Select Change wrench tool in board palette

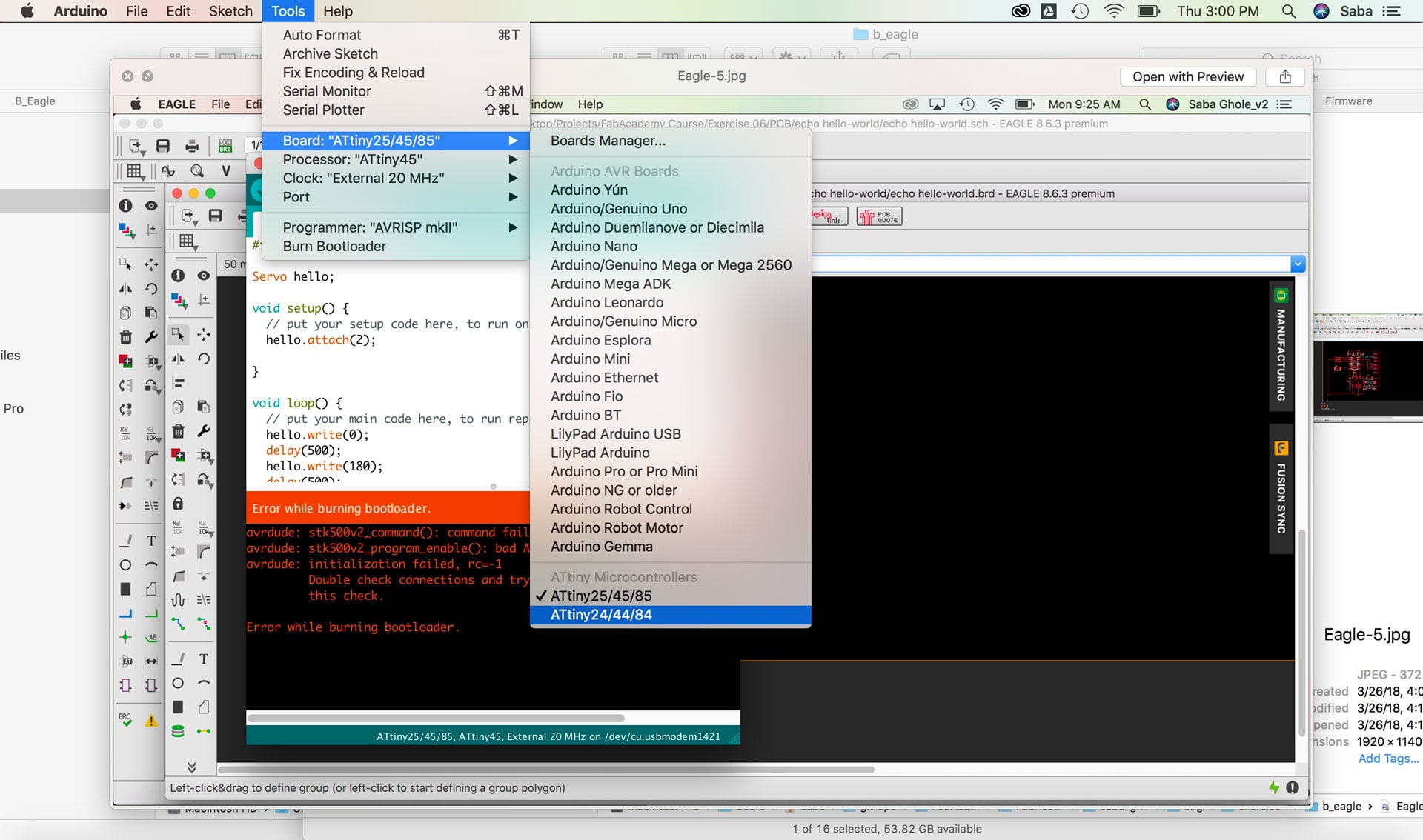[x=204, y=431]
